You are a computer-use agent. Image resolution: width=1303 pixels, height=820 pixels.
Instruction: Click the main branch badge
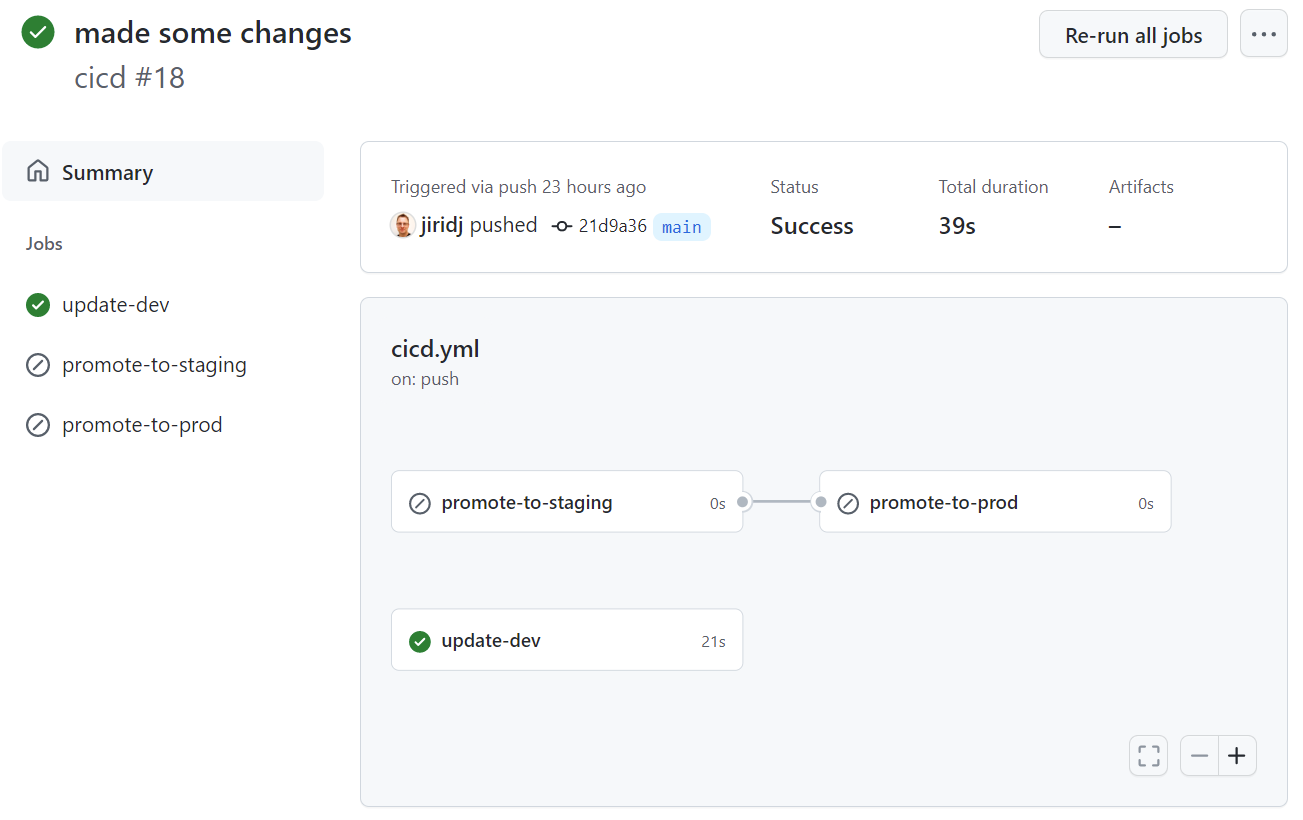tap(682, 227)
